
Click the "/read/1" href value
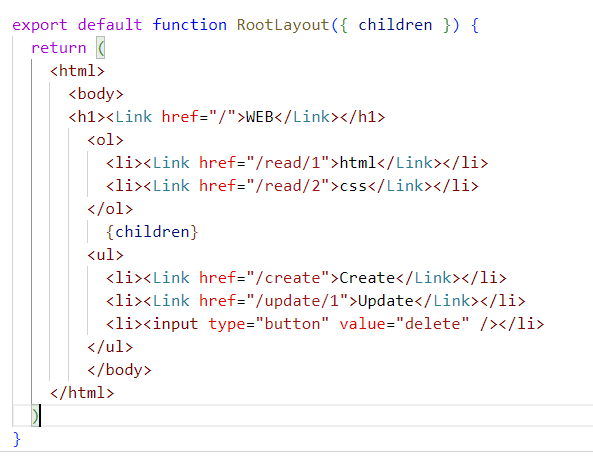[288, 163]
